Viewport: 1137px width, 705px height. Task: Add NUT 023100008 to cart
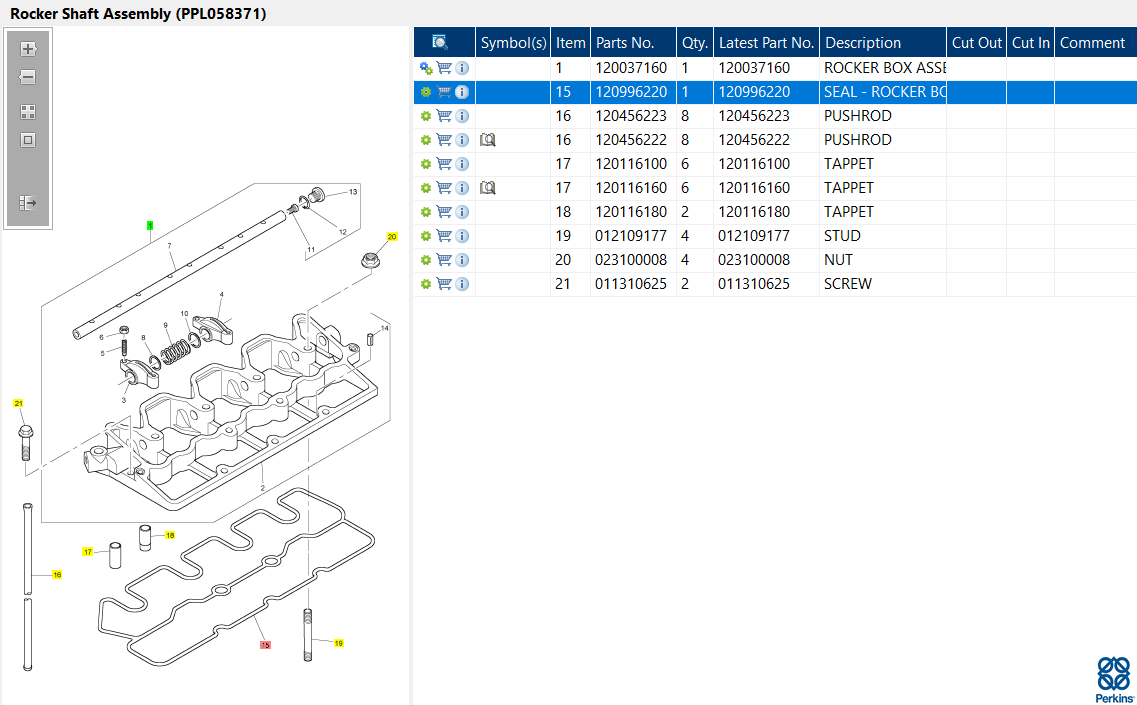tap(444, 260)
